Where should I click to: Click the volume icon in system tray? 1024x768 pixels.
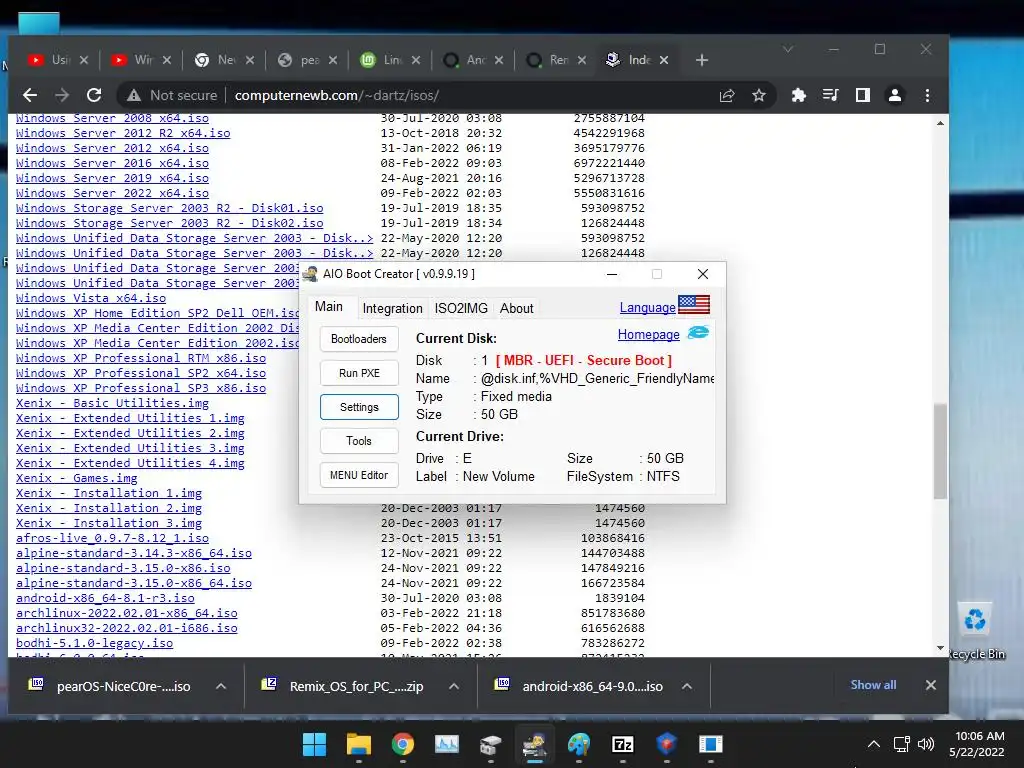(x=925, y=744)
